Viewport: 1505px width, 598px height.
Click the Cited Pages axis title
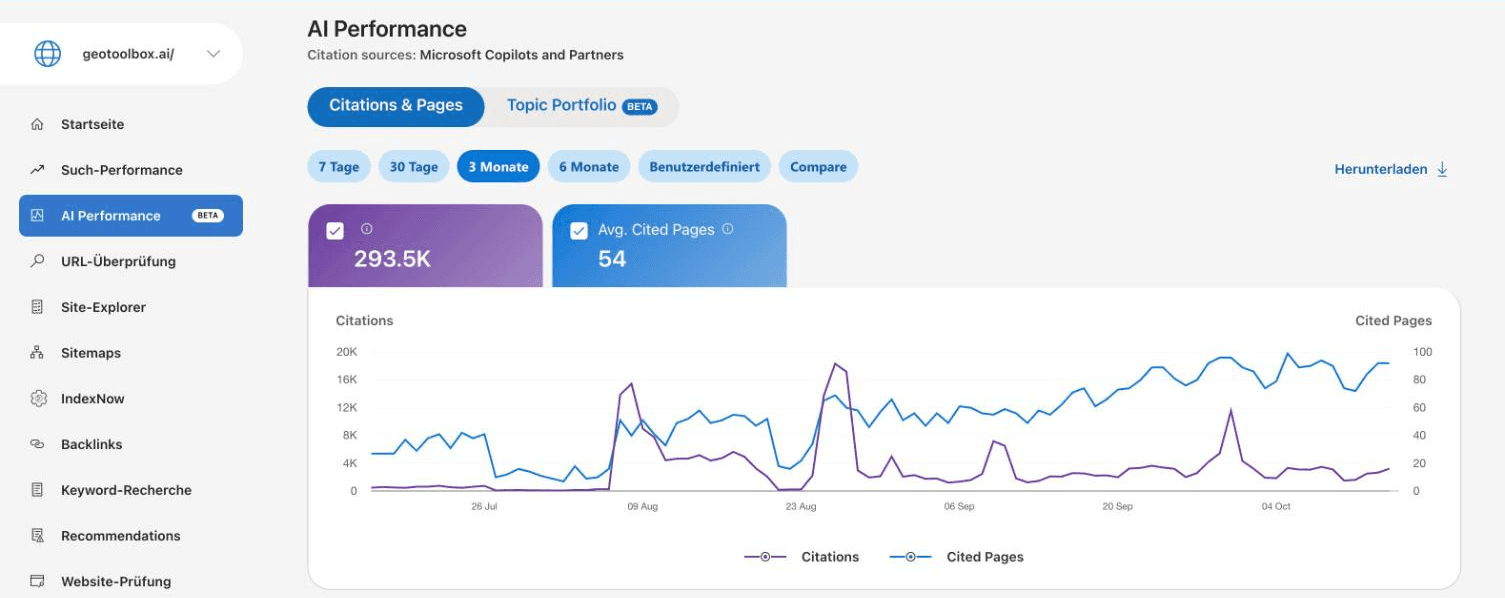(x=1393, y=321)
